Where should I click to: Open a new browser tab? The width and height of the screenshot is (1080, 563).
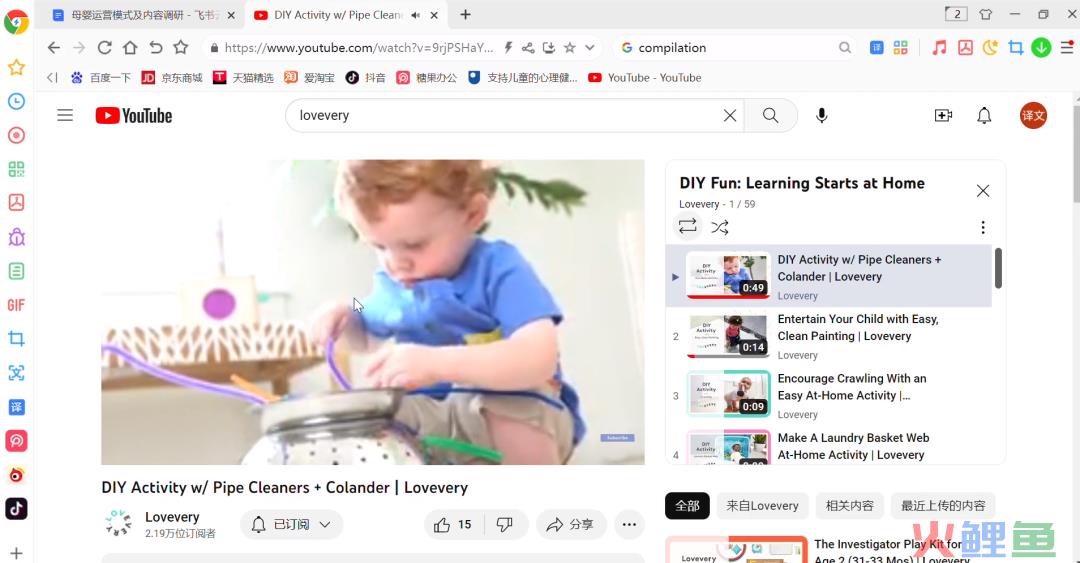coord(466,14)
